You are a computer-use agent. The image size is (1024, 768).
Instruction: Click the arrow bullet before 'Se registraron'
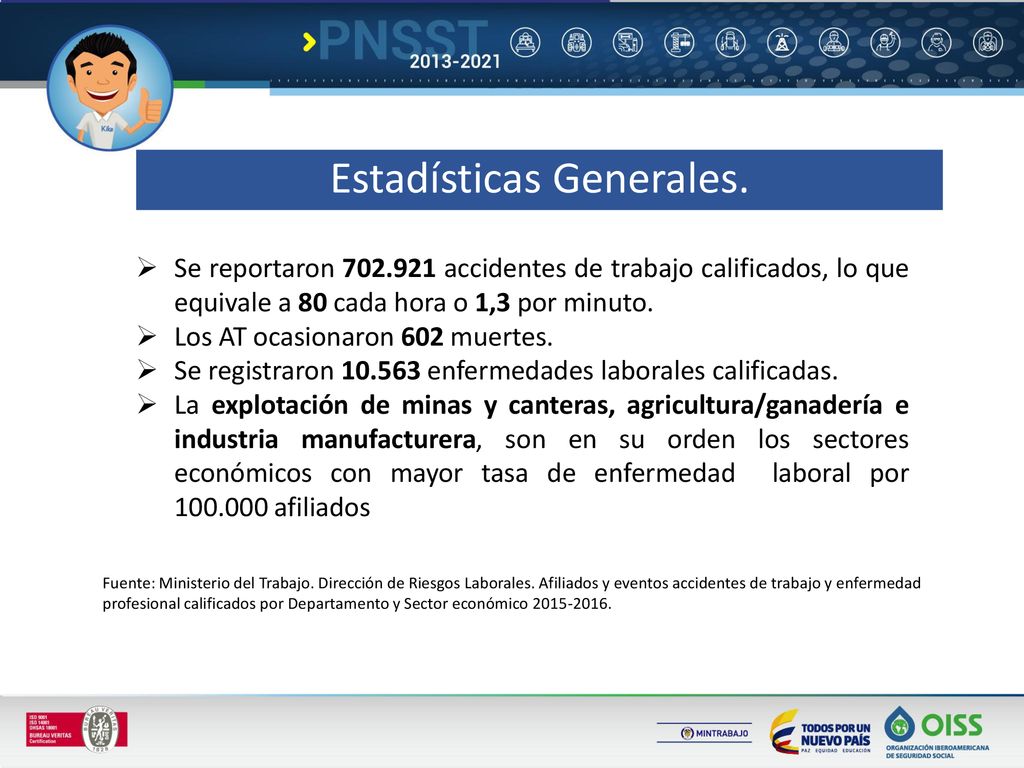pyautogui.click(x=147, y=370)
